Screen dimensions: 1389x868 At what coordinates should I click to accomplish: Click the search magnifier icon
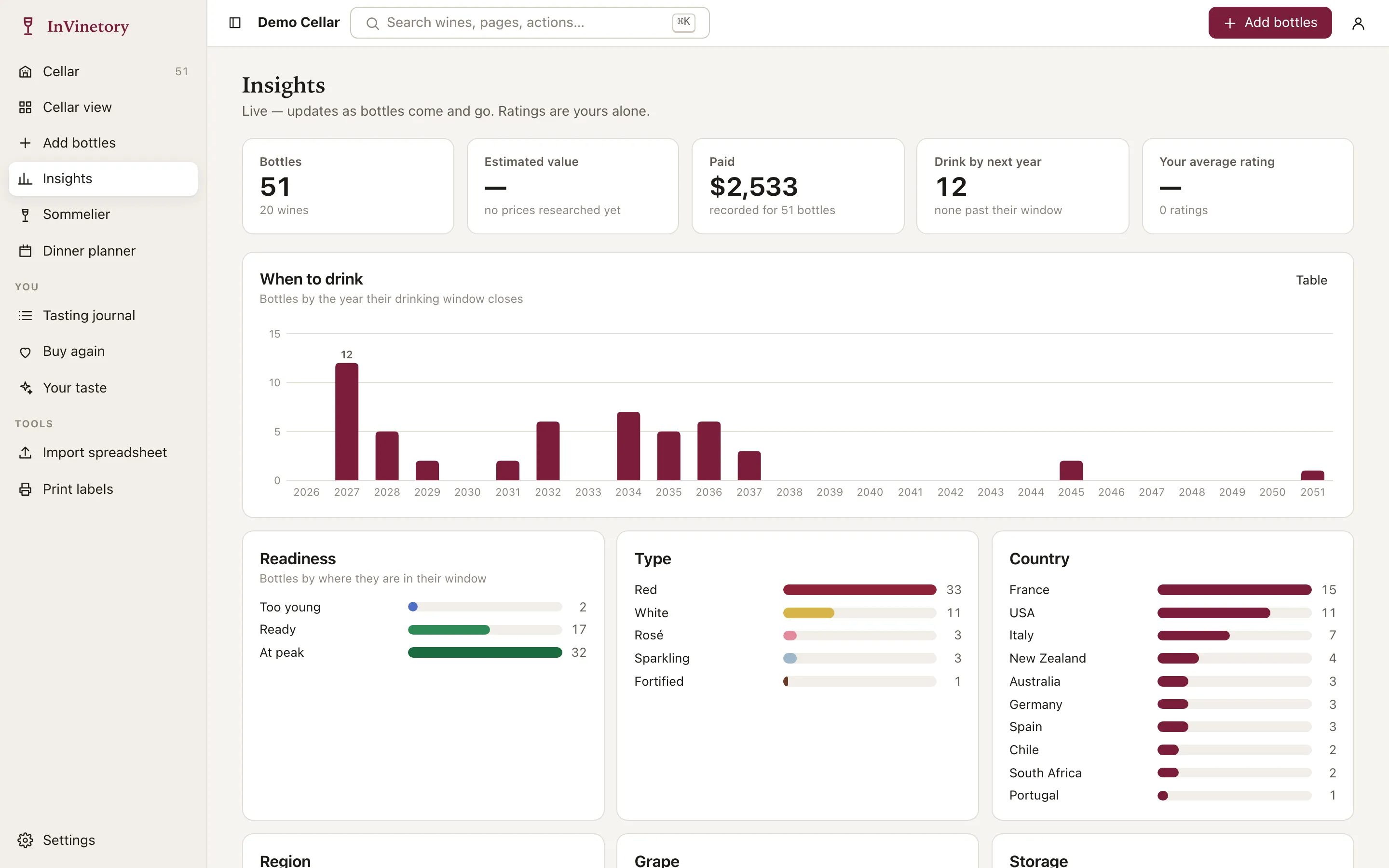point(372,23)
